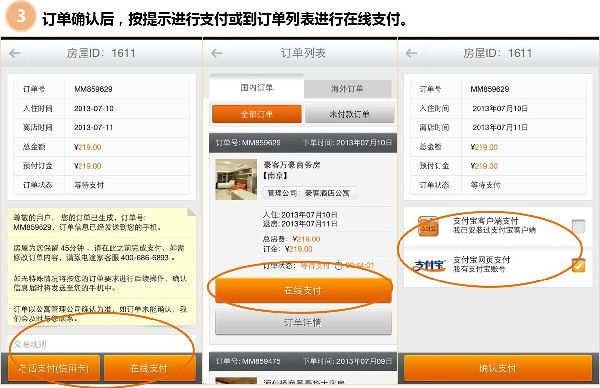The width and height of the screenshot is (600, 388).
Task: Go back from the left 房屋ID: 1611 screen
Action: [x=15, y=53]
